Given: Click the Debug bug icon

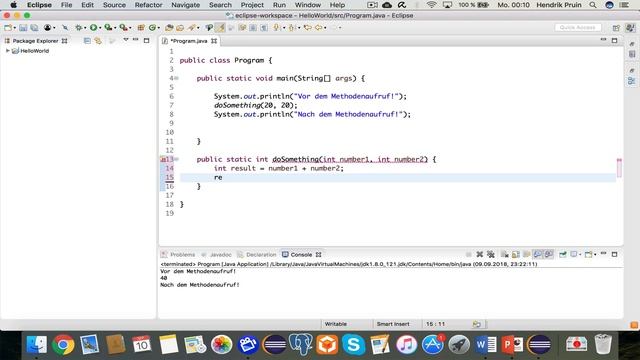Looking at the screenshot, I should tap(78, 28).
